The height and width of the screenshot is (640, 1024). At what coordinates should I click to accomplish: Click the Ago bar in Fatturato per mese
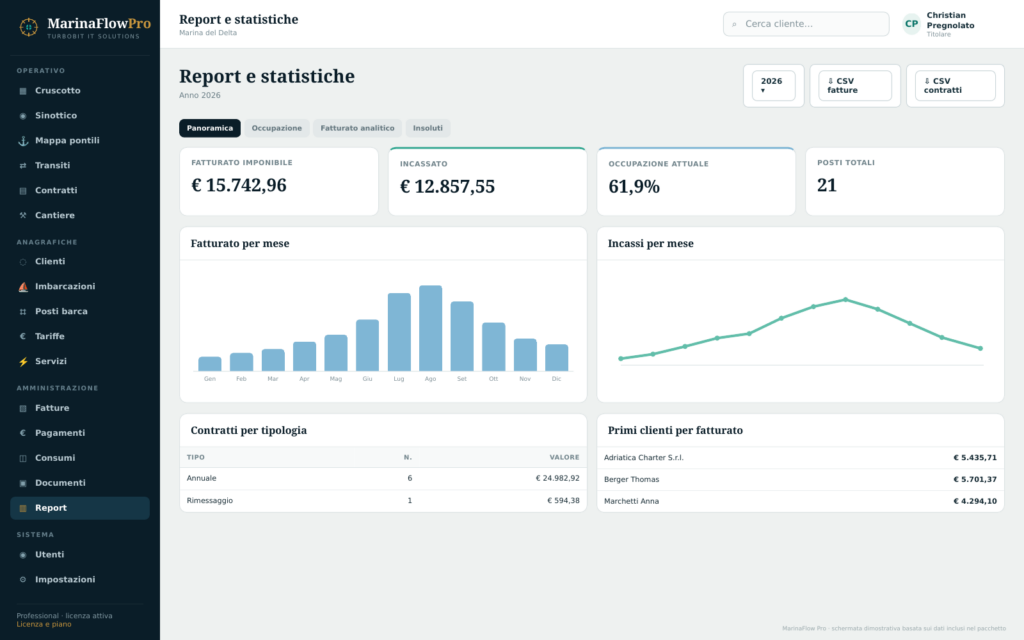pyautogui.click(x=430, y=328)
